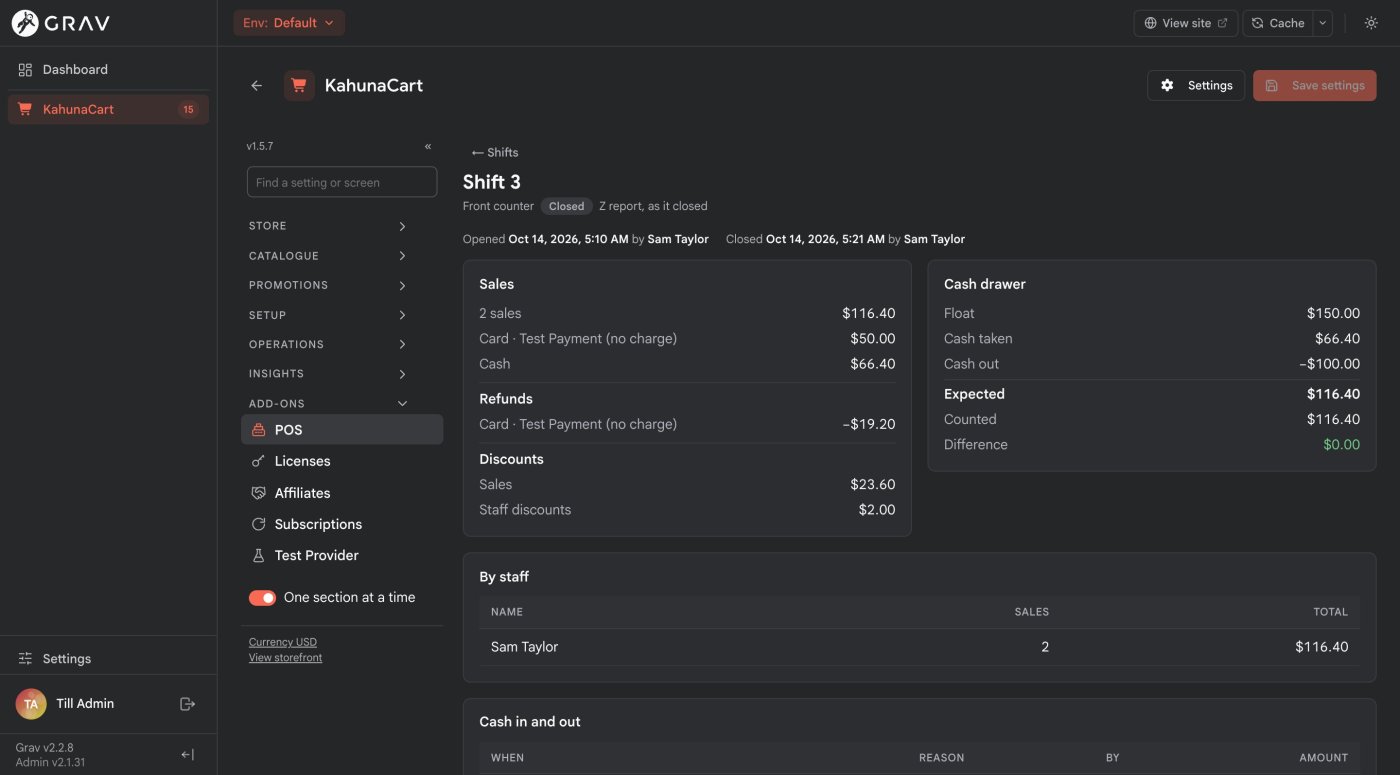Expand the PROMOTIONS section
The width and height of the screenshot is (1400, 775).
coord(328,285)
